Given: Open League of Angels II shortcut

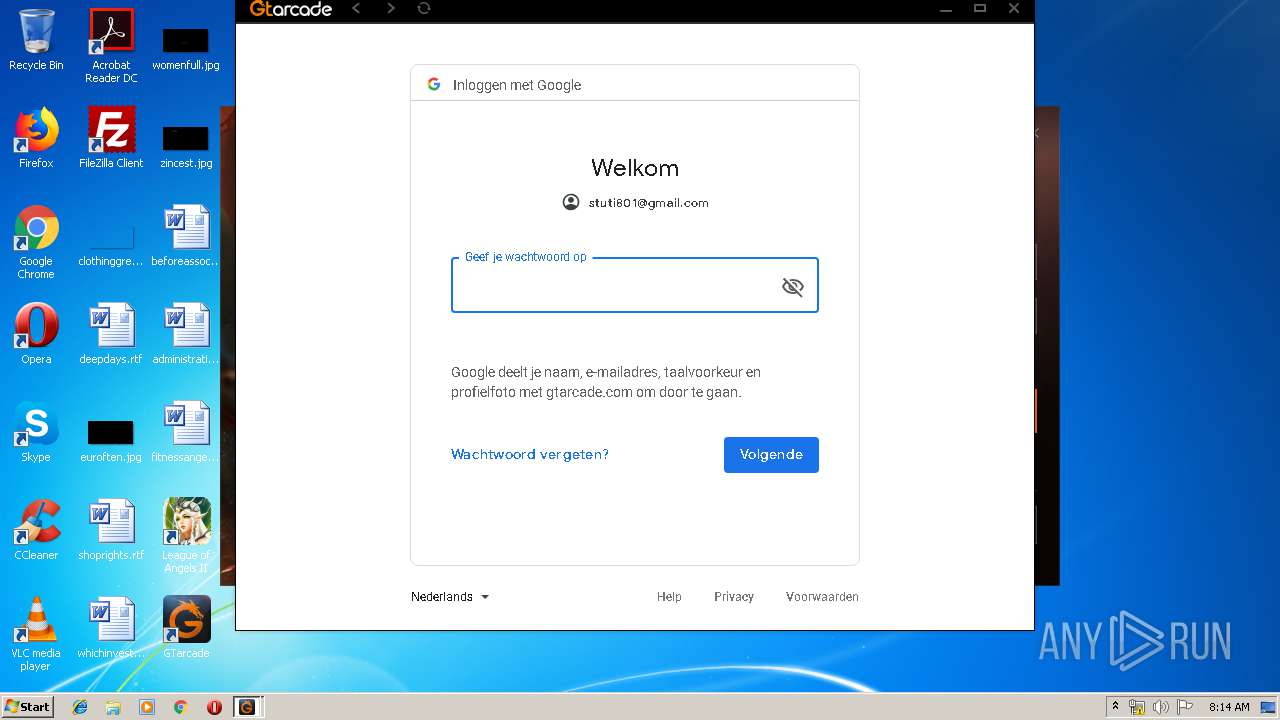Looking at the screenshot, I should tap(186, 536).
